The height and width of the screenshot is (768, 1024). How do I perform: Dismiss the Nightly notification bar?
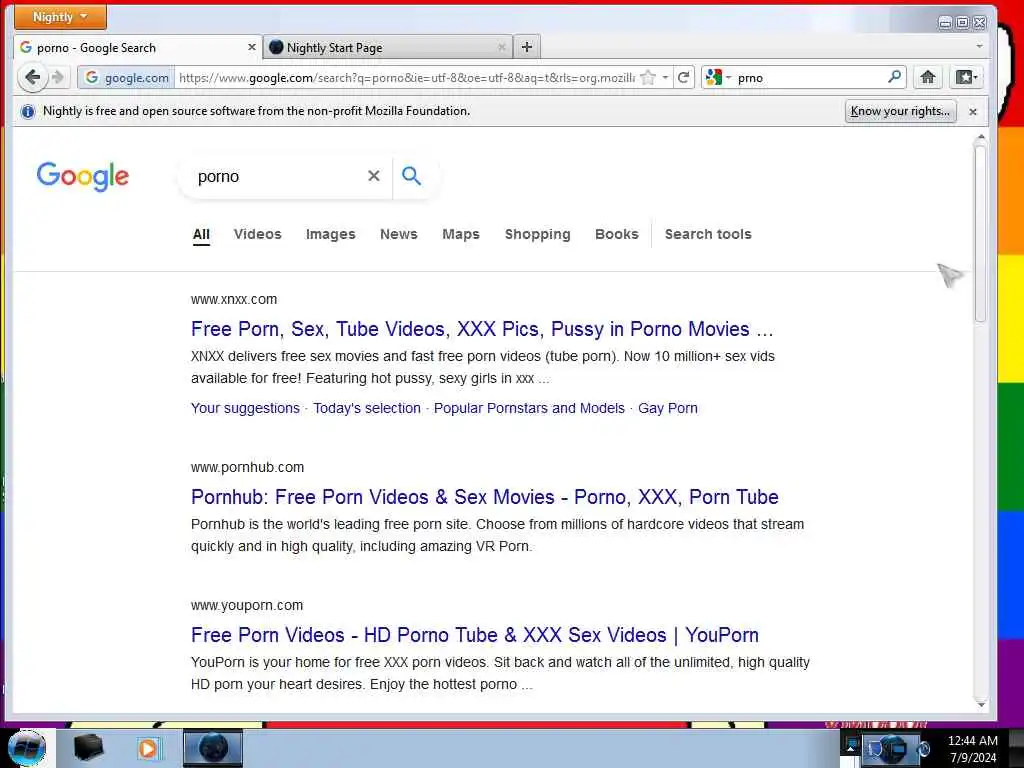[972, 112]
